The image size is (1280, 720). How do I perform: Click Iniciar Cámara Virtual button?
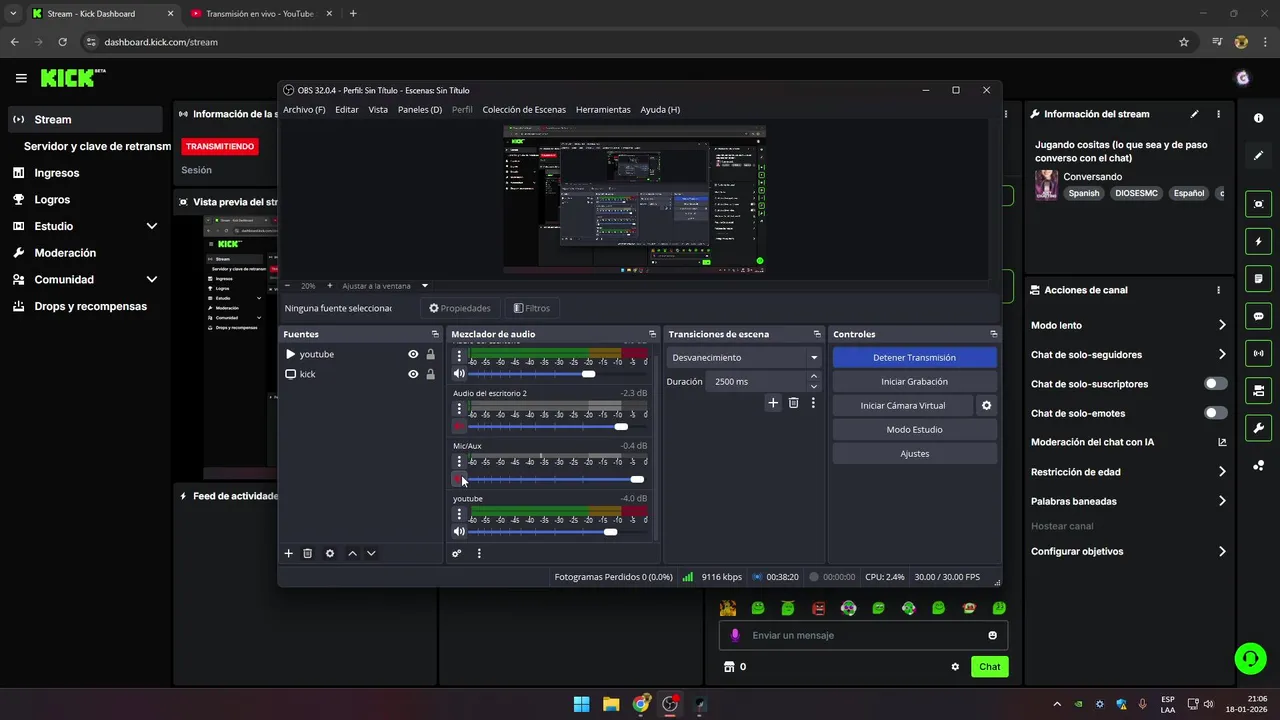(903, 405)
